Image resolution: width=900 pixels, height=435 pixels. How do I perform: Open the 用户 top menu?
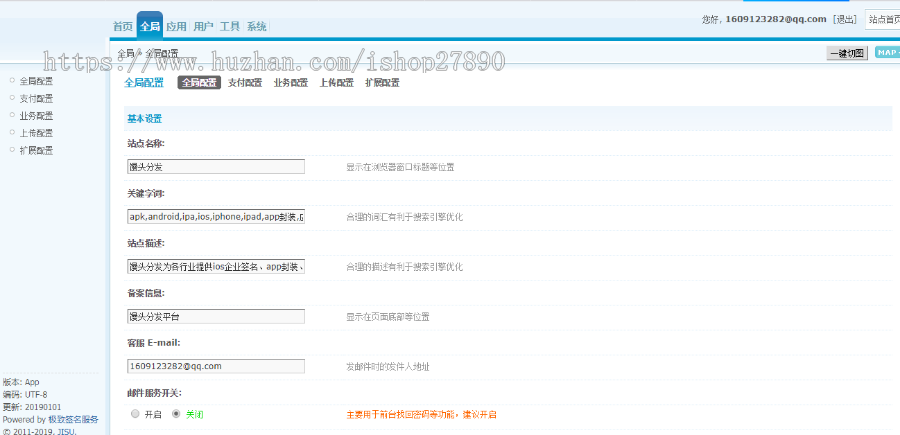coord(203,26)
